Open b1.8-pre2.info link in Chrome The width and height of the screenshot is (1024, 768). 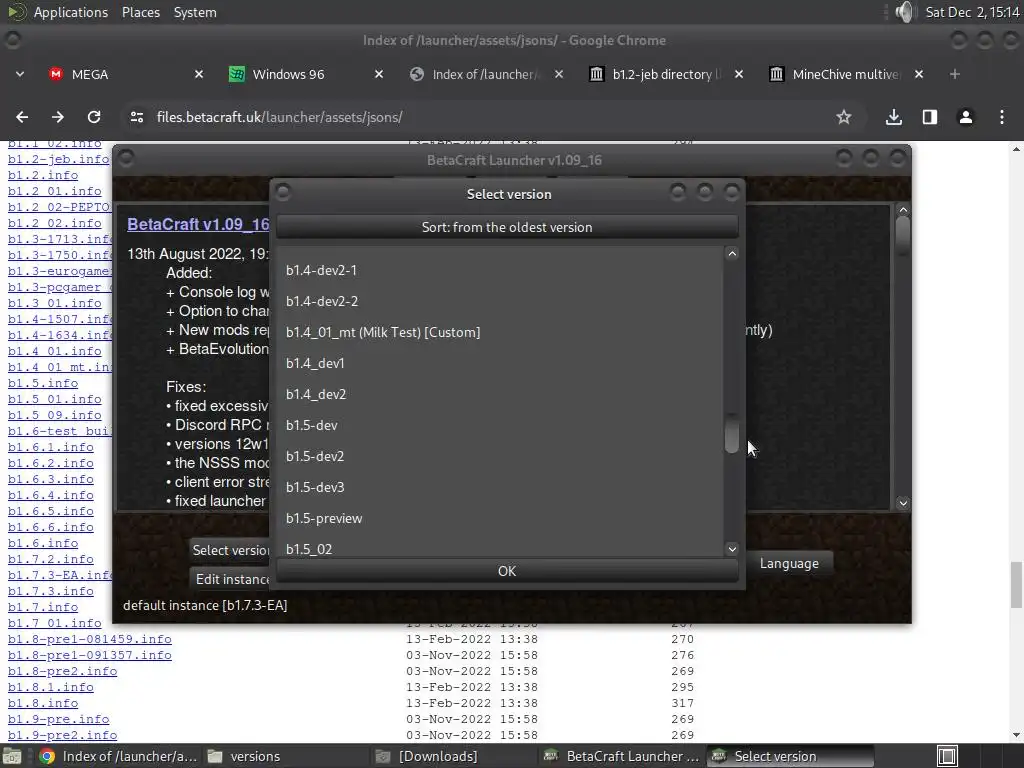pos(62,671)
